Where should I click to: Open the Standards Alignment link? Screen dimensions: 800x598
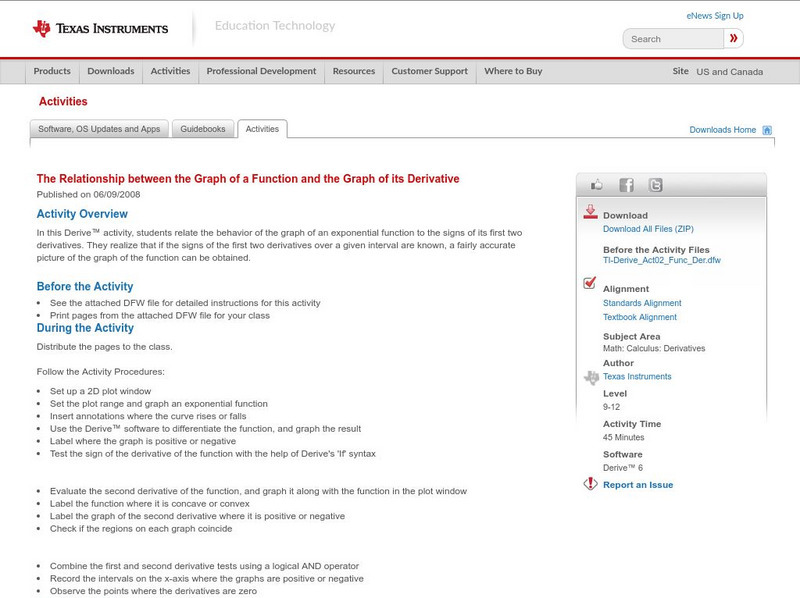tap(642, 303)
